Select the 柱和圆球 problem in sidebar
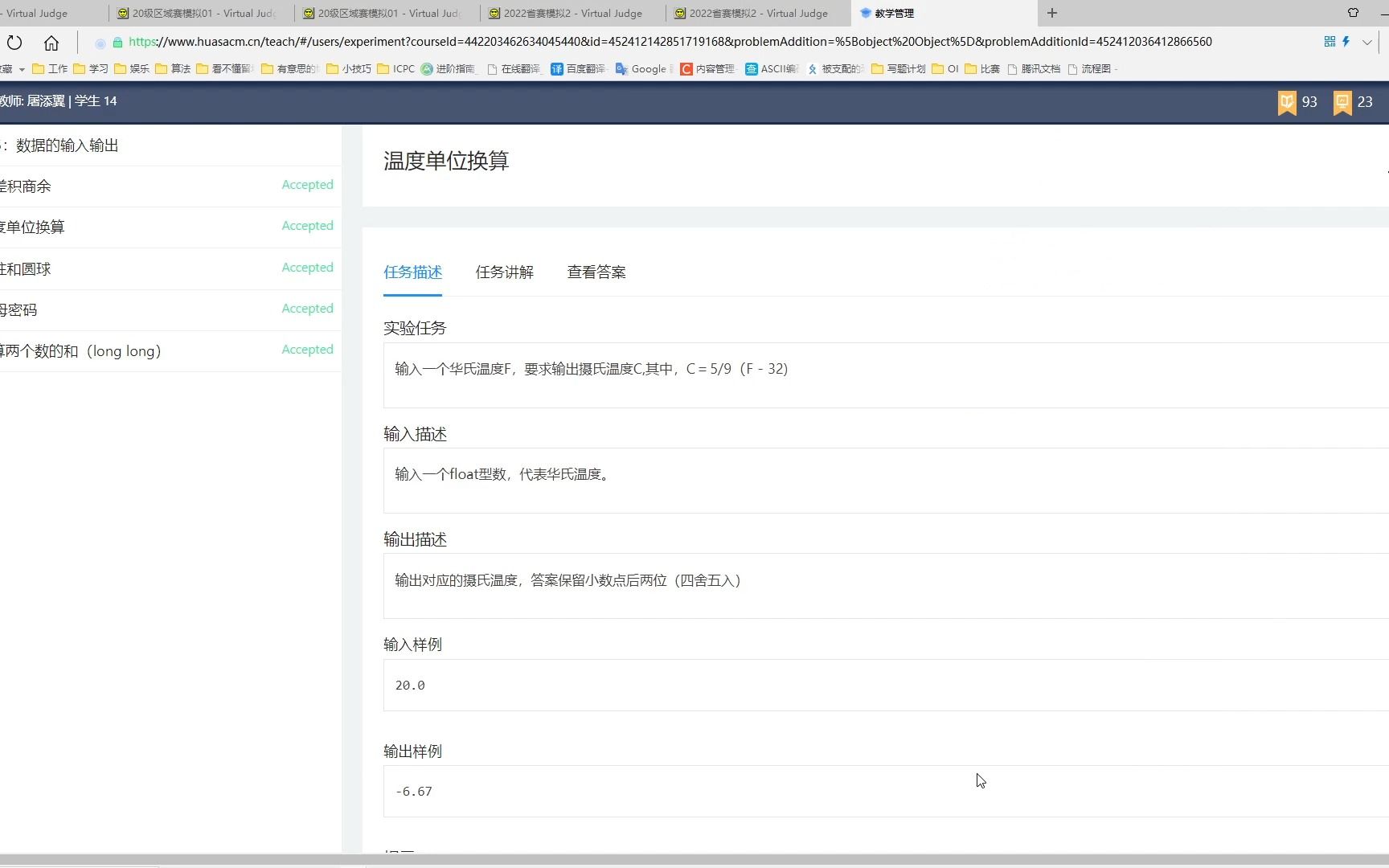 170,269
